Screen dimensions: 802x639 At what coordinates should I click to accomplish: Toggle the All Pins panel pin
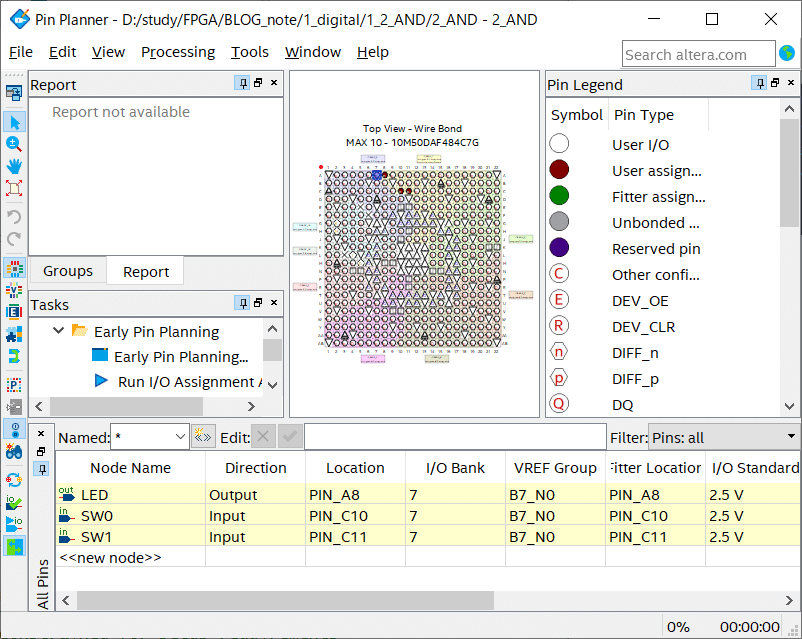pos(41,469)
